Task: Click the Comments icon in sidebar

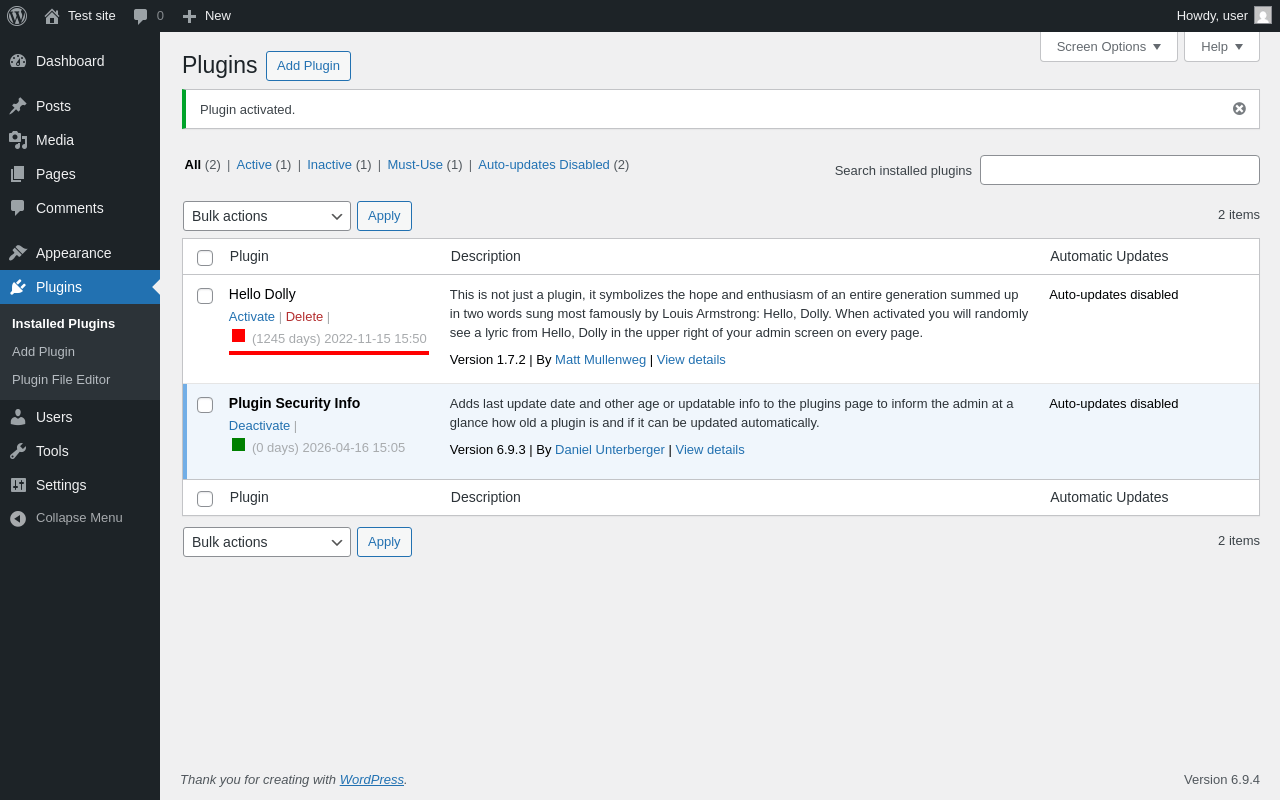Action: [x=18, y=208]
